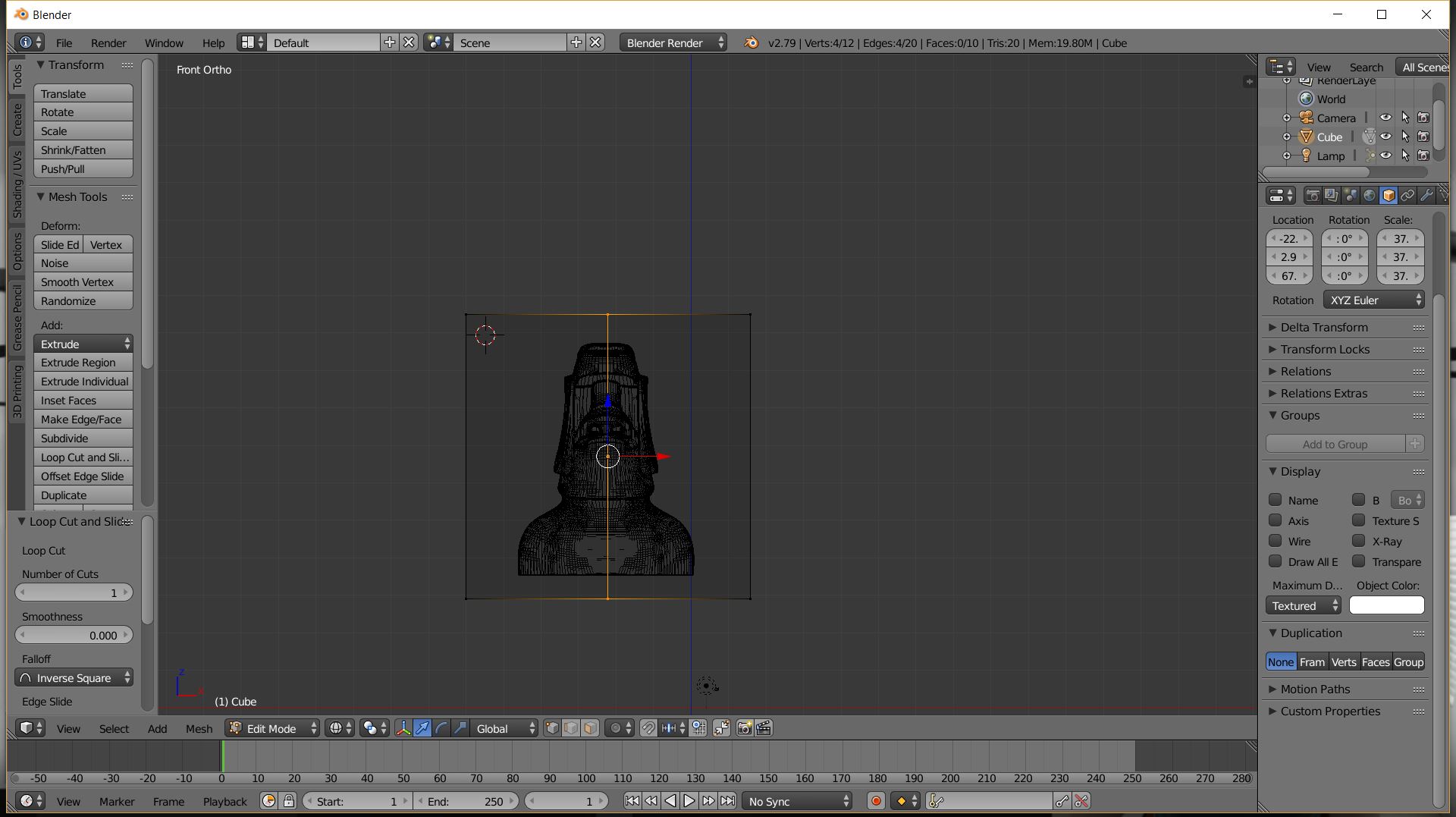Hide the Camera object via eye icon
This screenshot has height=817, width=1456.
(x=1385, y=118)
